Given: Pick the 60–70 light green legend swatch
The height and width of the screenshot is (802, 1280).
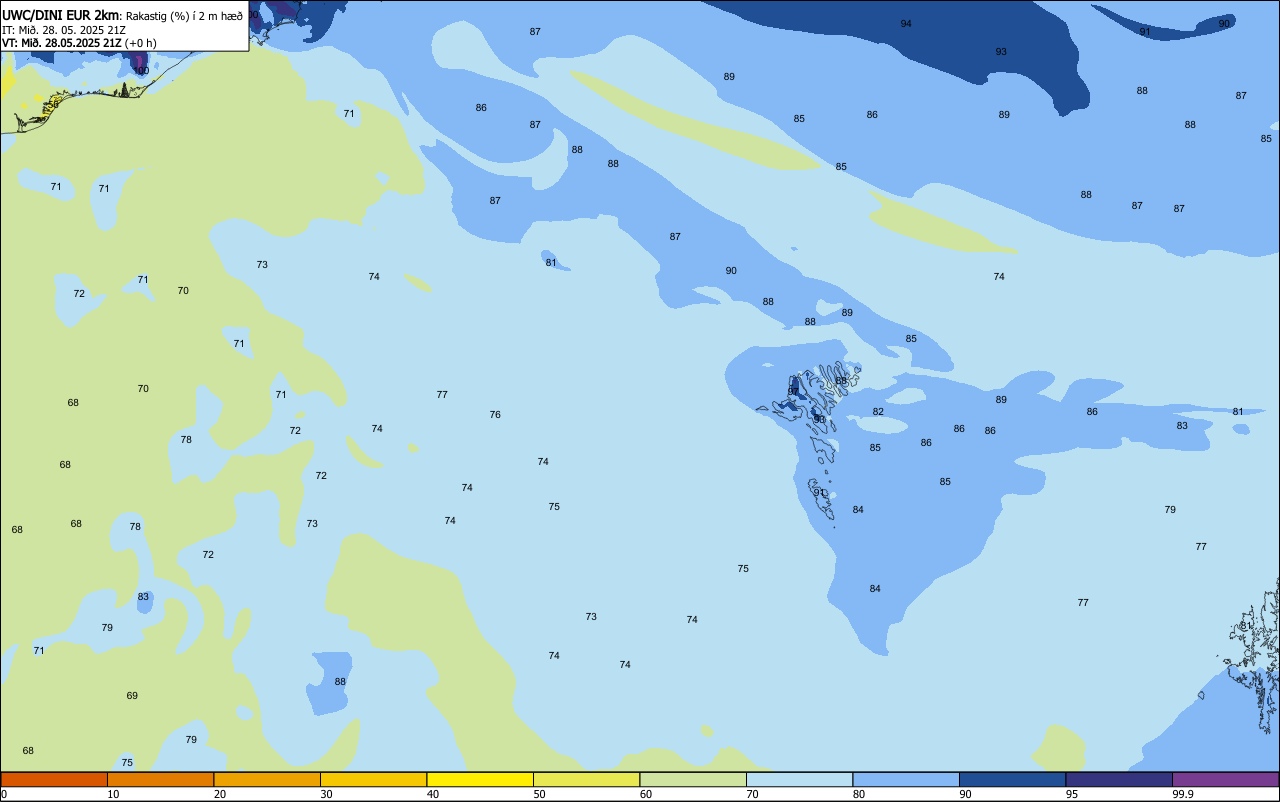Looking at the screenshot, I should [x=693, y=779].
